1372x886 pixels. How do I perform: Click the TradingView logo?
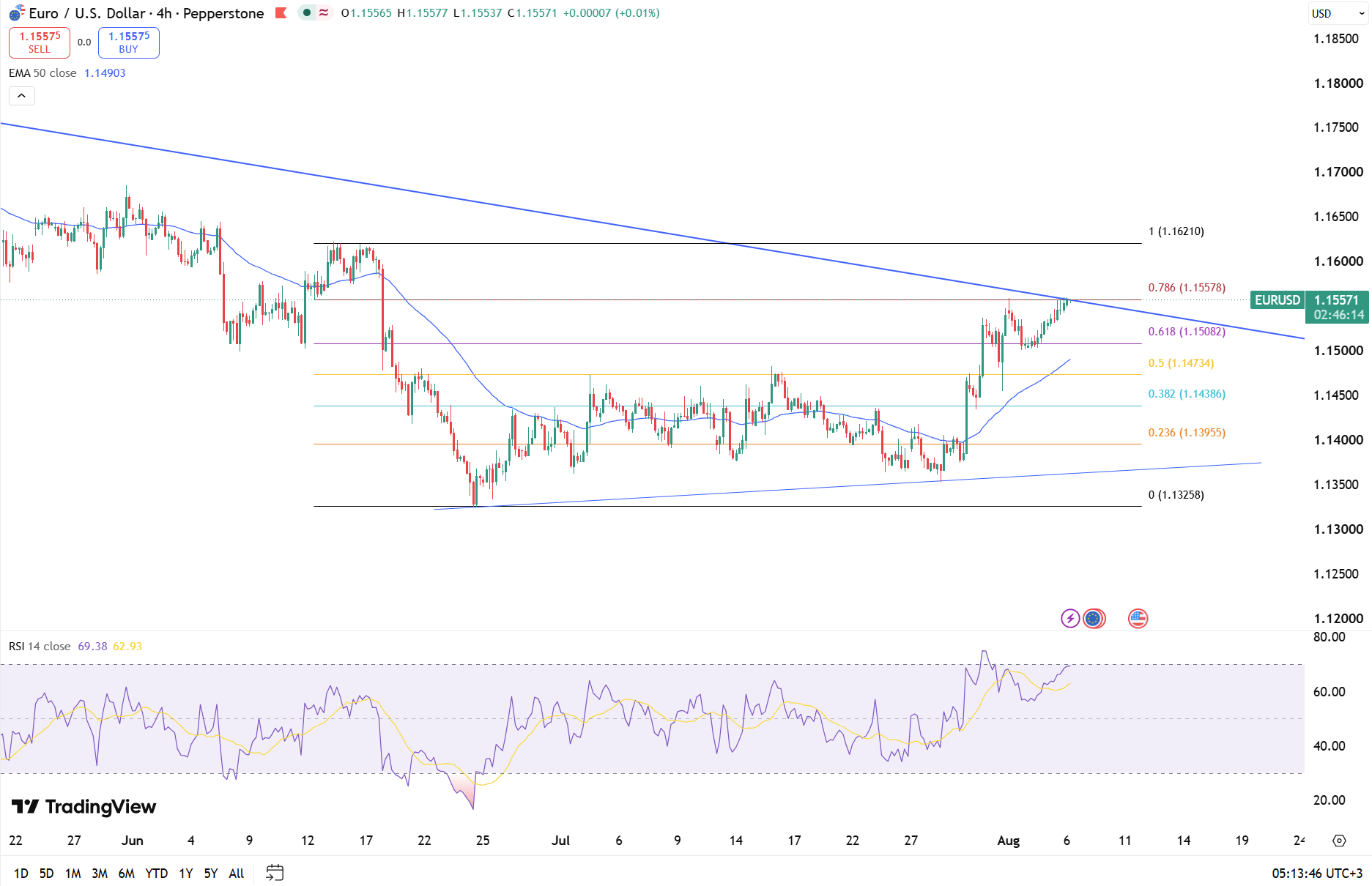tap(84, 807)
